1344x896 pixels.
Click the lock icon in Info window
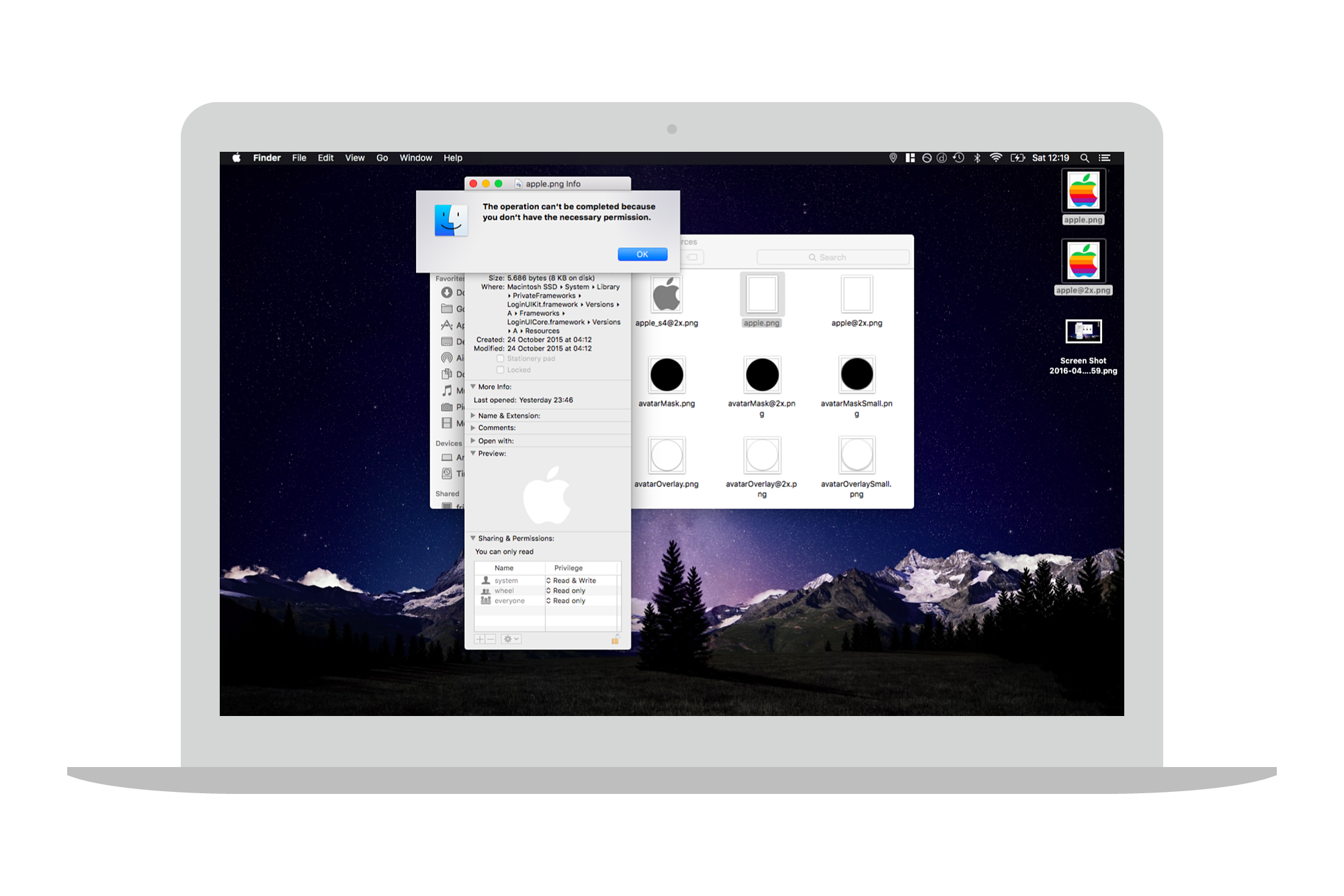coord(615,639)
